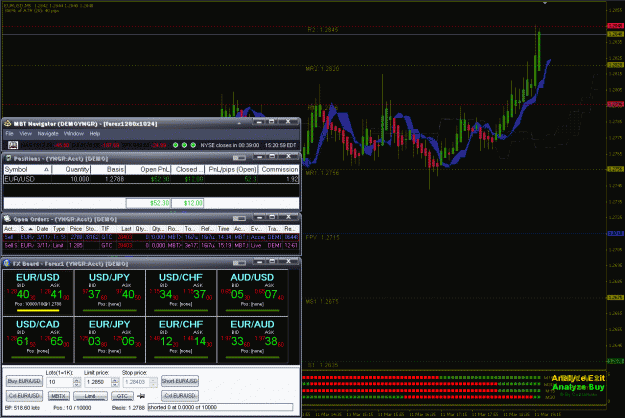Select the EUR/CHF tile on the FX Board

coord(181,340)
